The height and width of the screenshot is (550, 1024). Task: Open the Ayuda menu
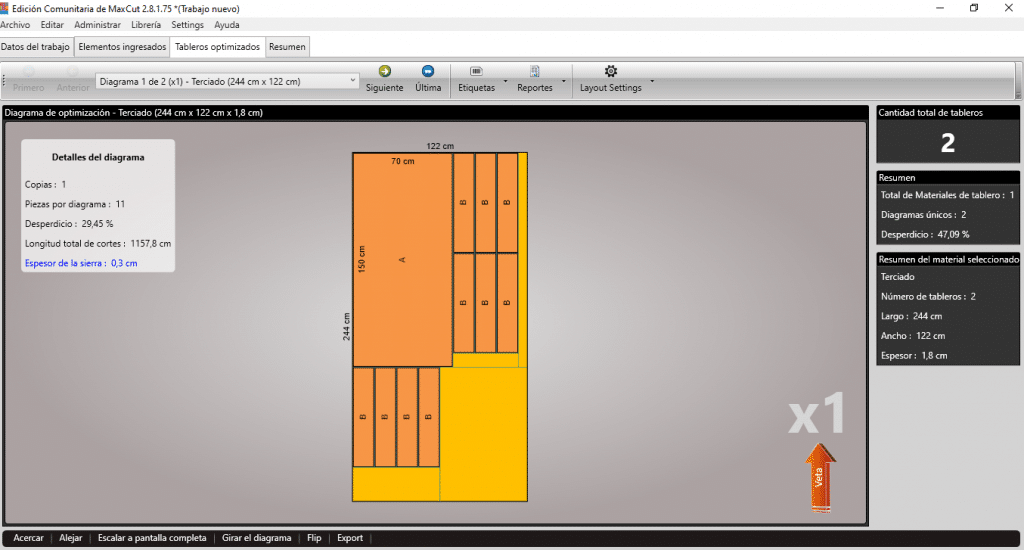(x=227, y=25)
